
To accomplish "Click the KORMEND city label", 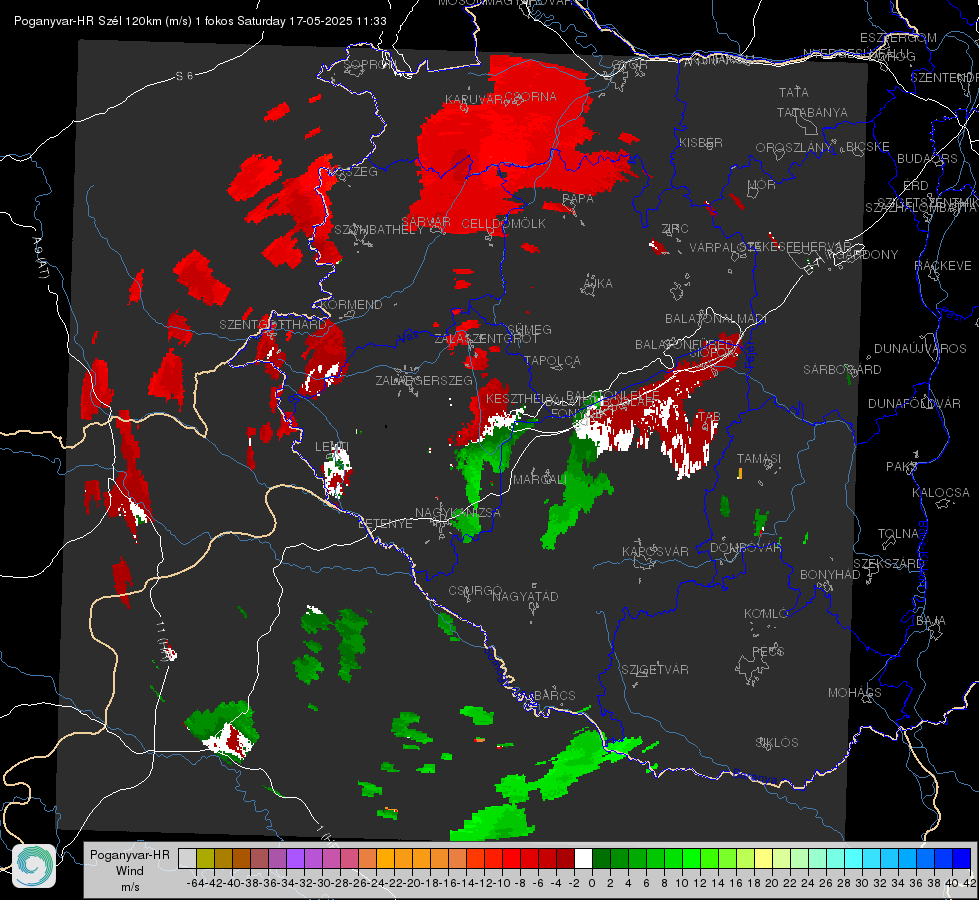I will tap(351, 304).
